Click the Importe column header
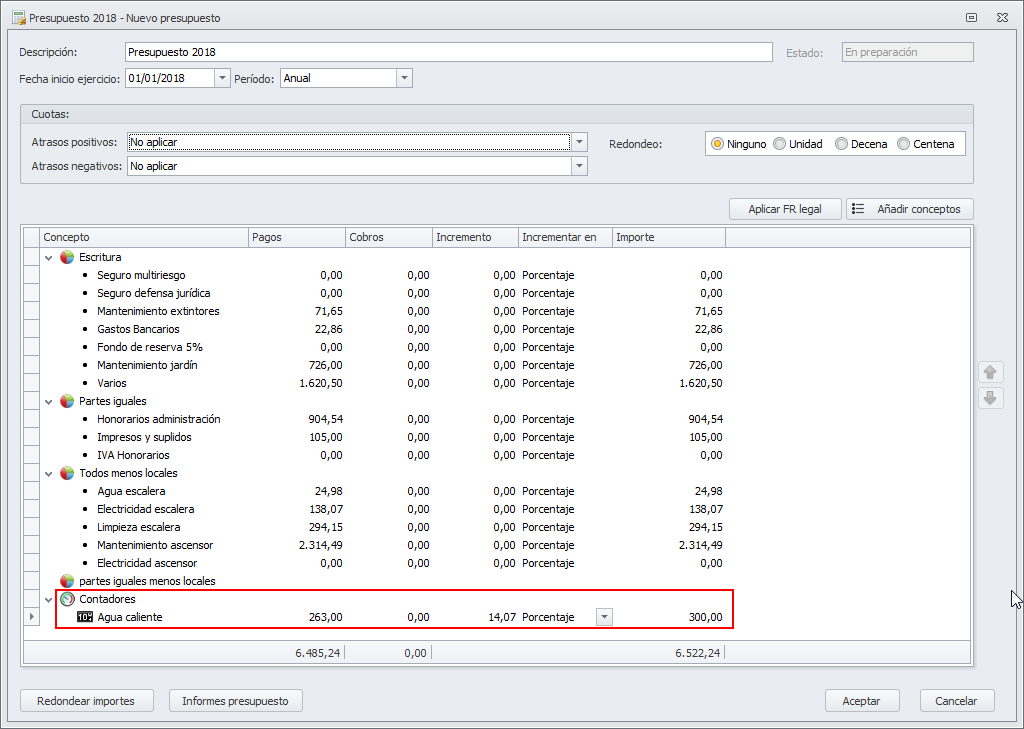1024x729 pixels. (667, 237)
